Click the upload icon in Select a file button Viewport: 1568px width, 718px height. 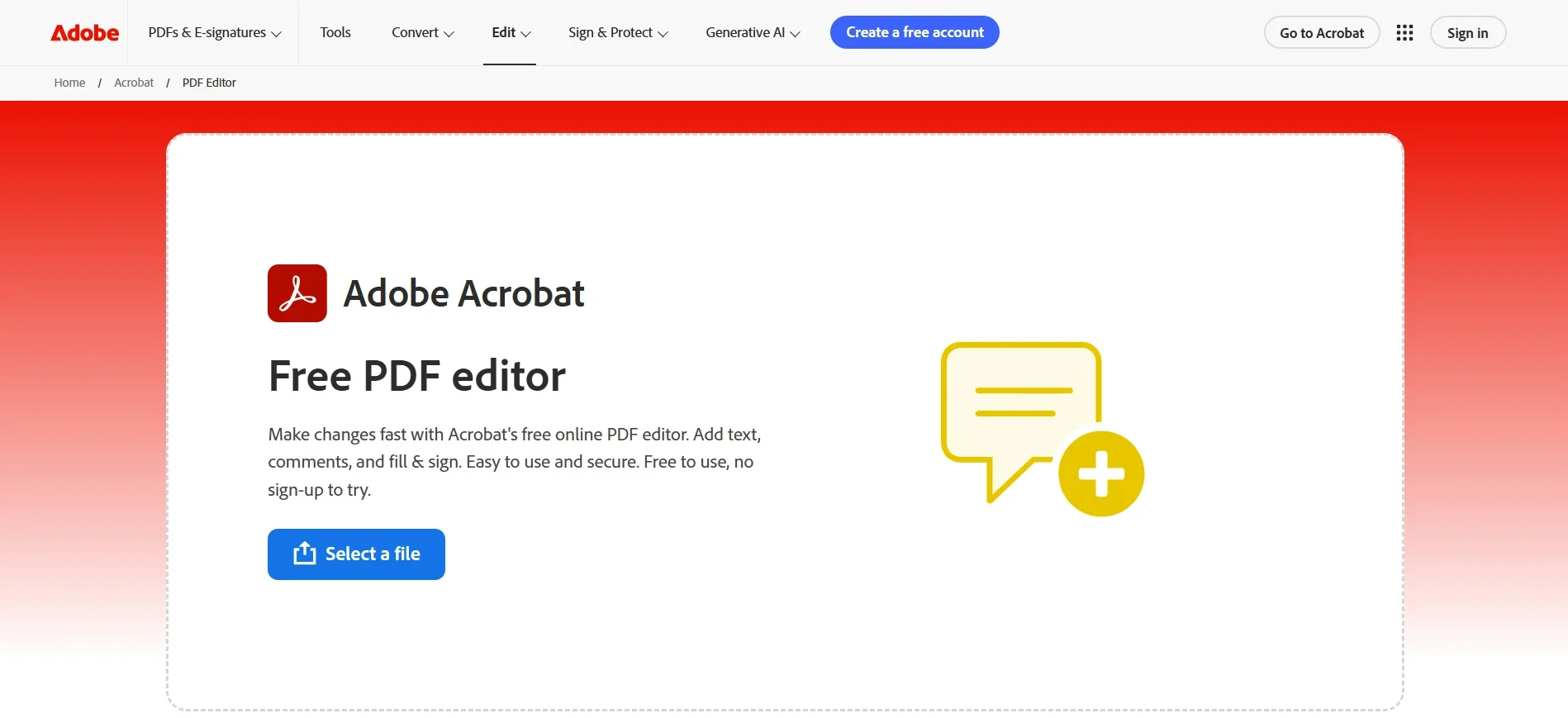(x=305, y=554)
